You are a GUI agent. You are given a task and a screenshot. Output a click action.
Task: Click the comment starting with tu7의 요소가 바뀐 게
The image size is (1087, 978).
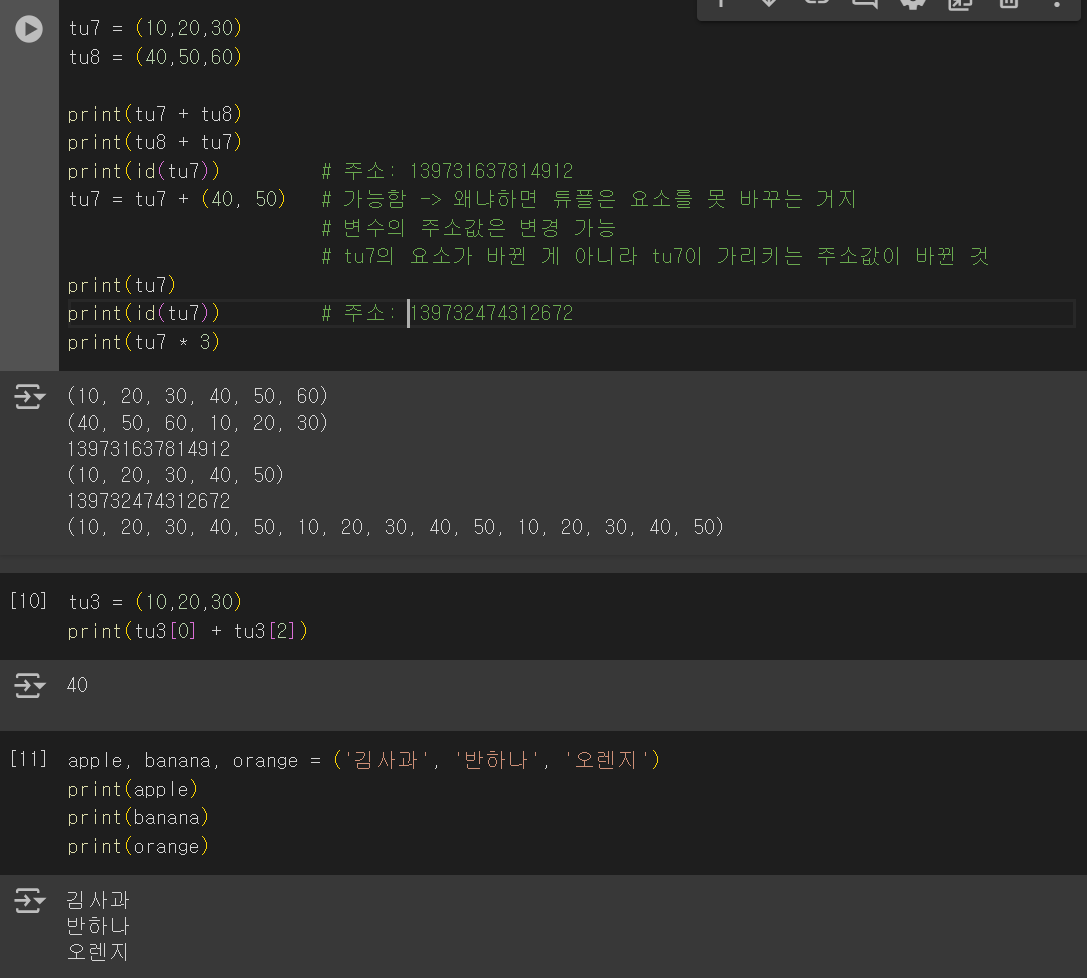tap(655, 256)
